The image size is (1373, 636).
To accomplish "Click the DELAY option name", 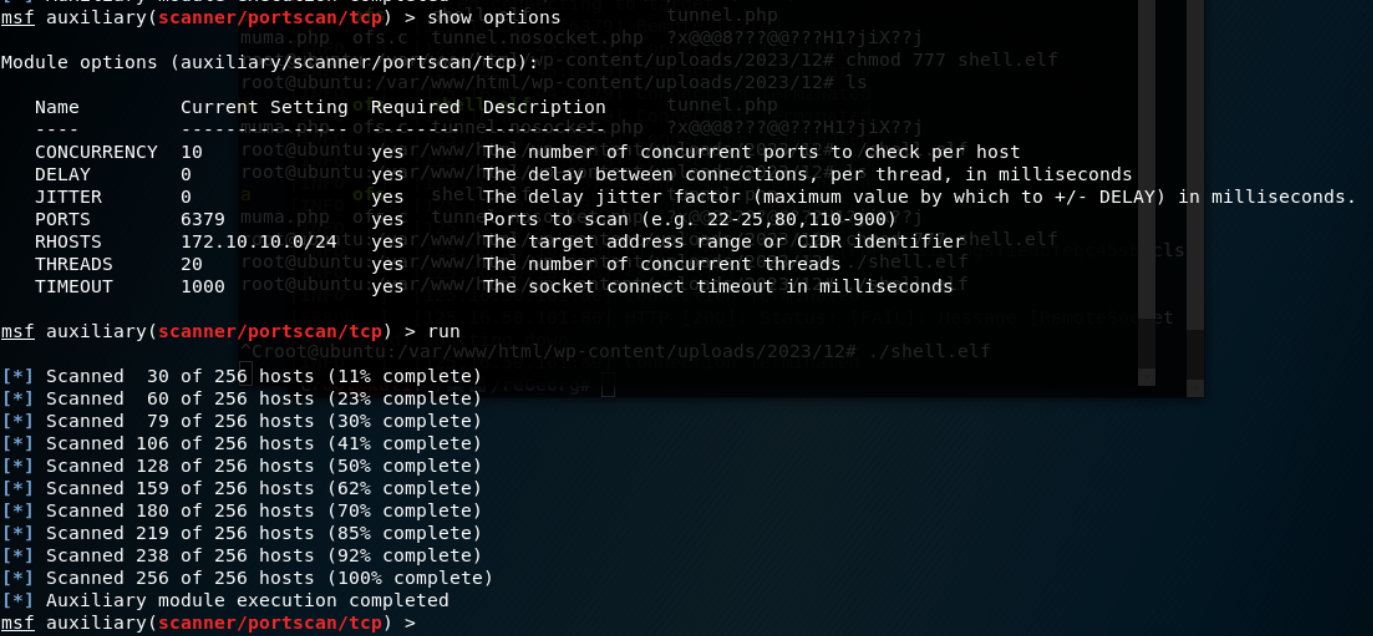I will coord(62,175).
